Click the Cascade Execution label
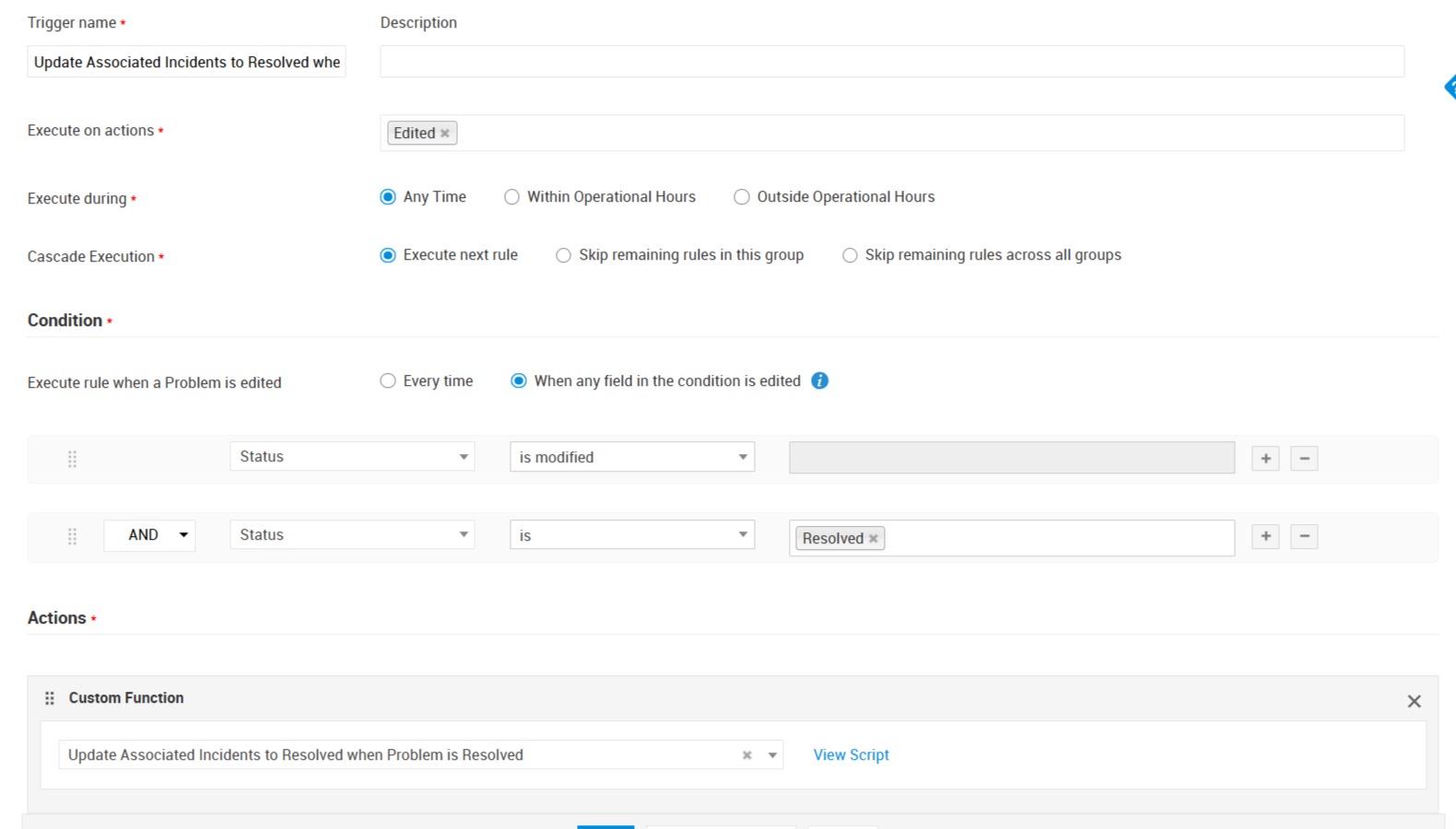Viewport: 1456px width, 829px height. click(91, 257)
